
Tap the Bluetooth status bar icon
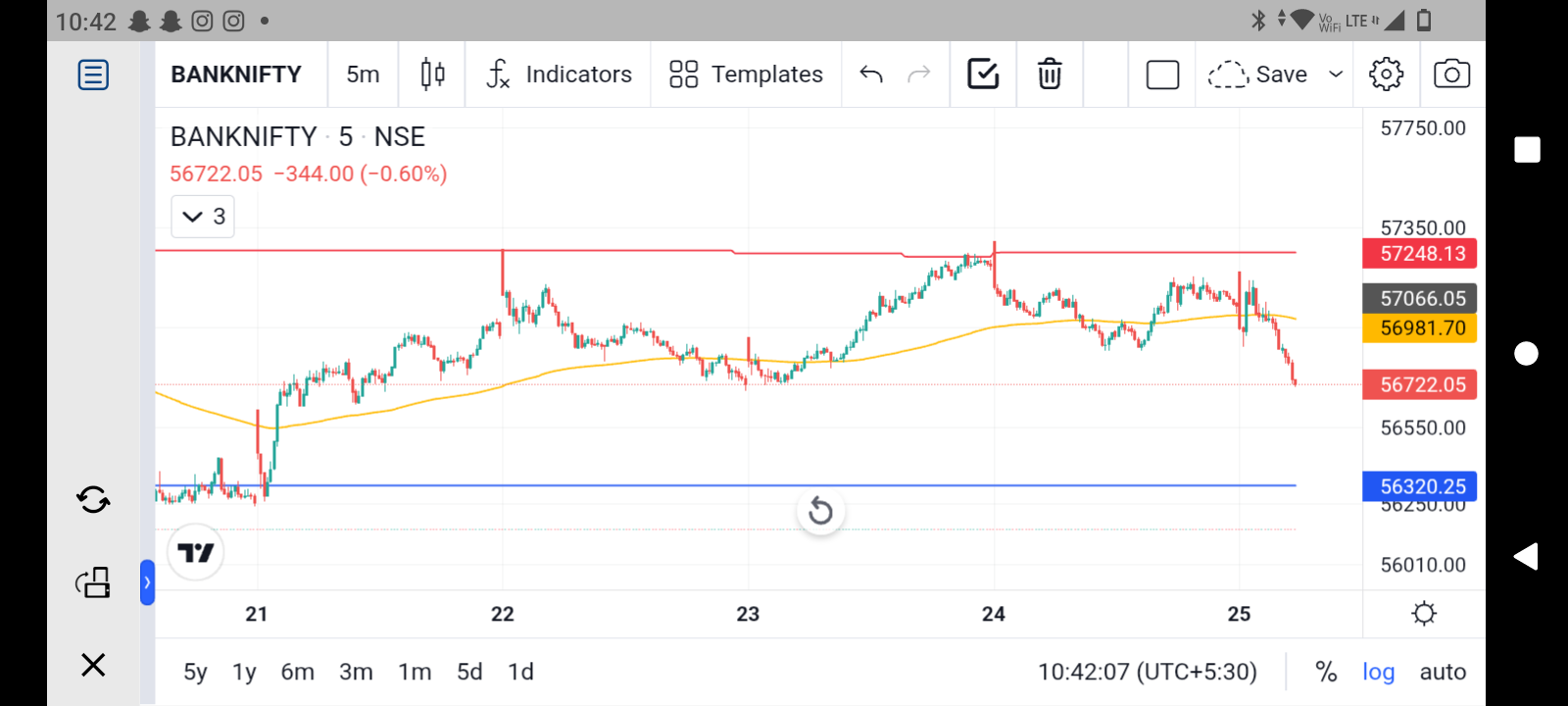[x=1258, y=20]
